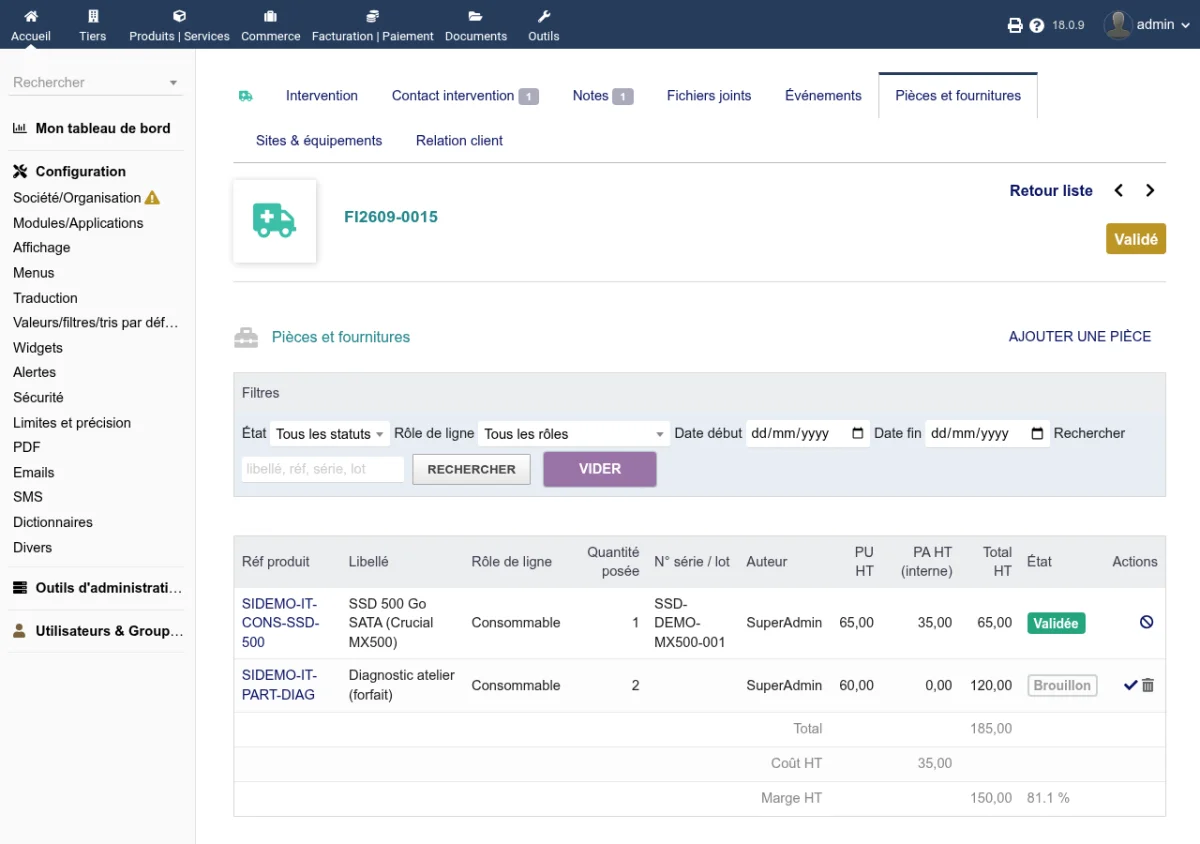Validate the Diagnostic atelier line checkmark

point(1131,685)
